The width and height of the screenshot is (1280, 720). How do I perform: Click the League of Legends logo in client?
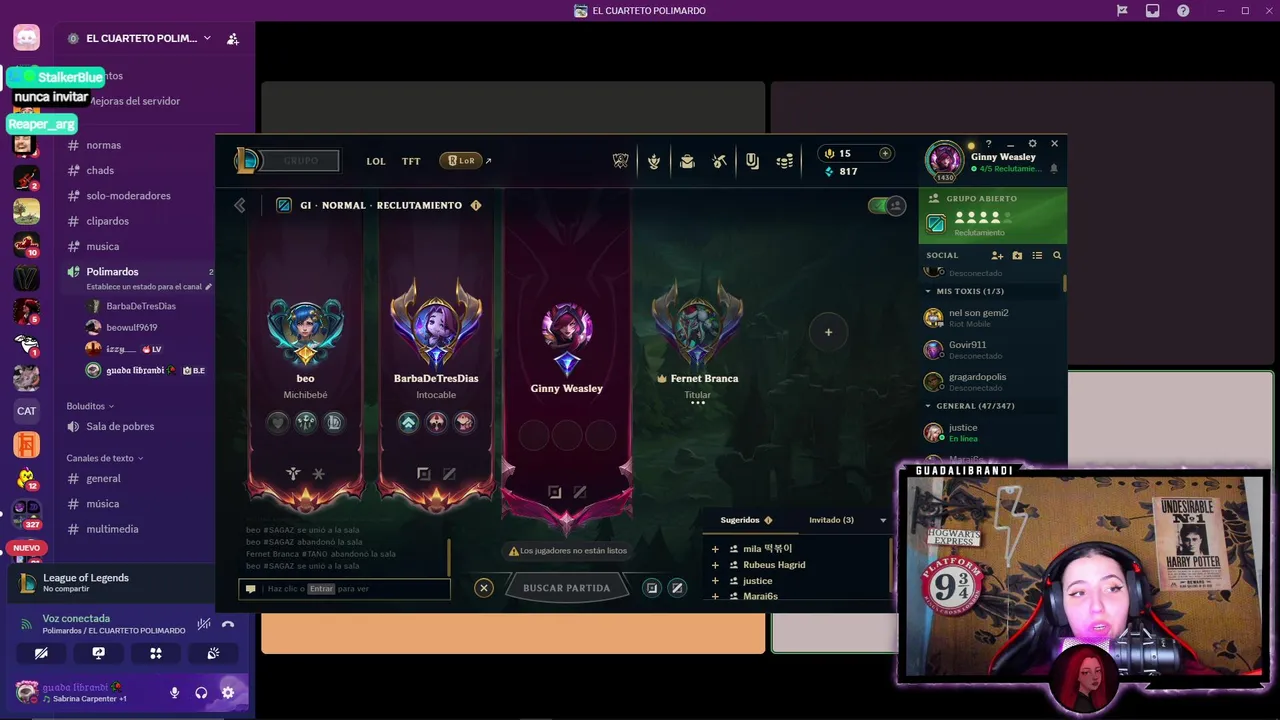pyautogui.click(x=246, y=160)
